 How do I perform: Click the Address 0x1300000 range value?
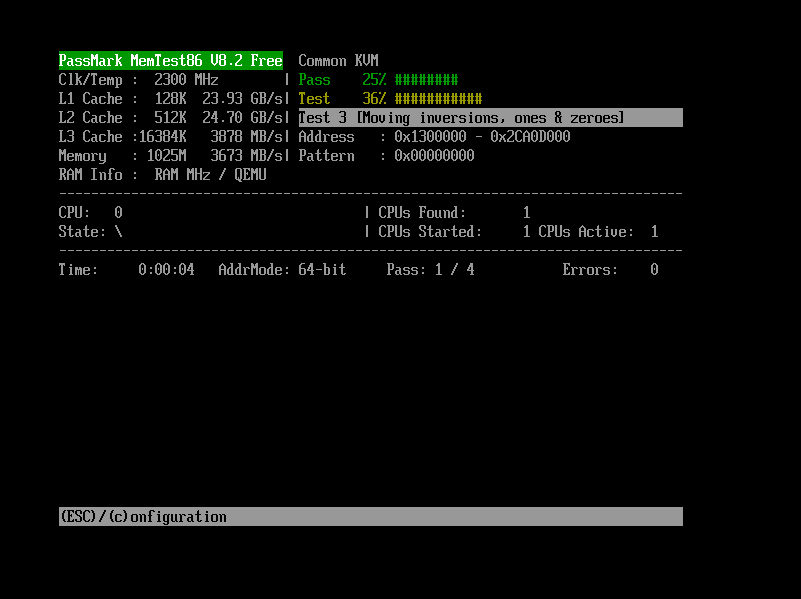point(482,136)
